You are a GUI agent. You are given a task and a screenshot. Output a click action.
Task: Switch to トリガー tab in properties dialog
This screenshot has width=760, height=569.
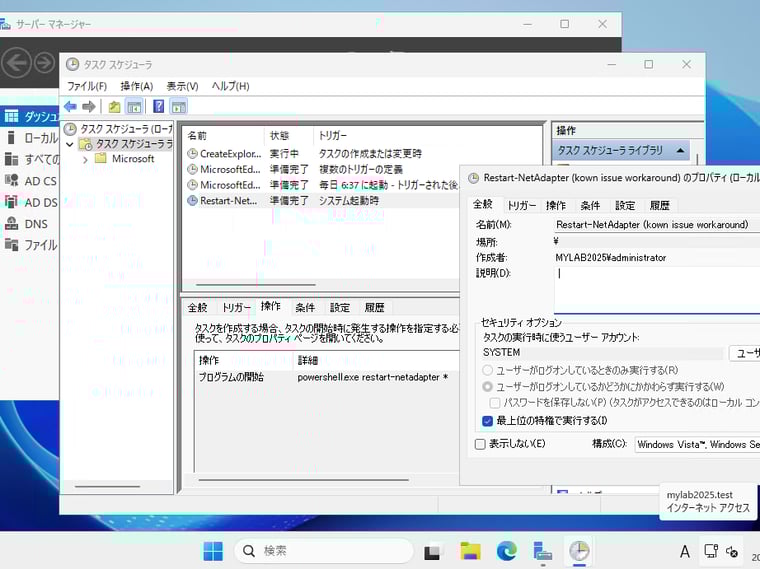tap(522, 205)
